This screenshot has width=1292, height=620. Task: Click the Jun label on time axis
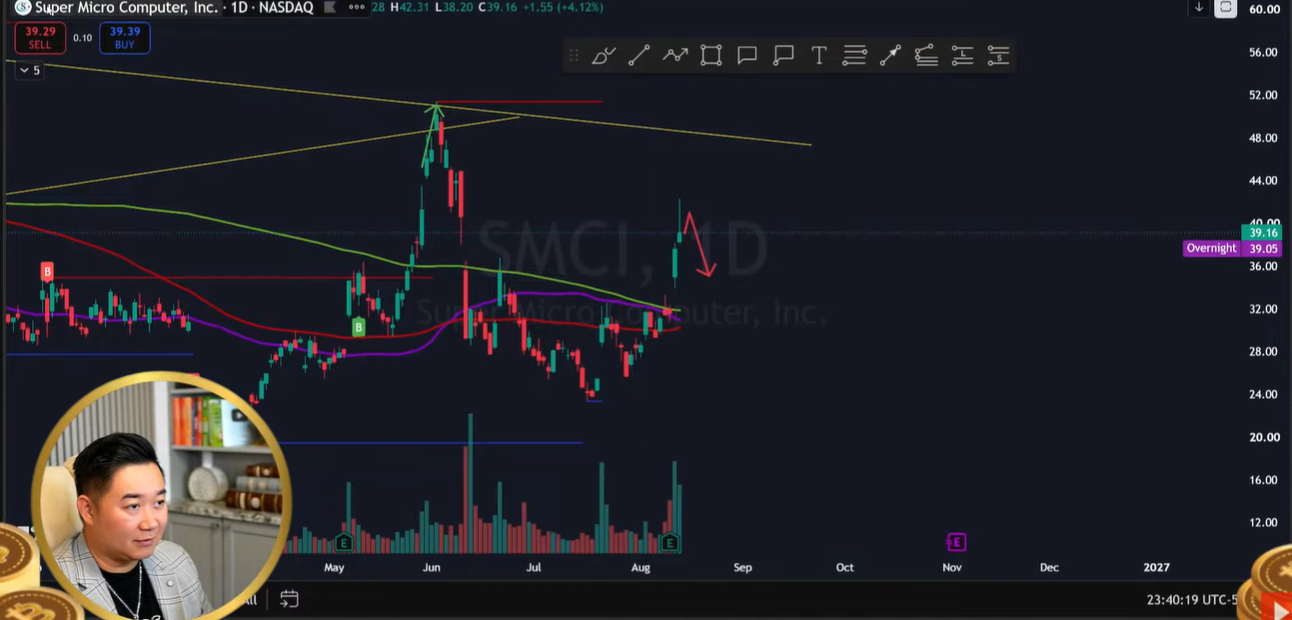[431, 567]
